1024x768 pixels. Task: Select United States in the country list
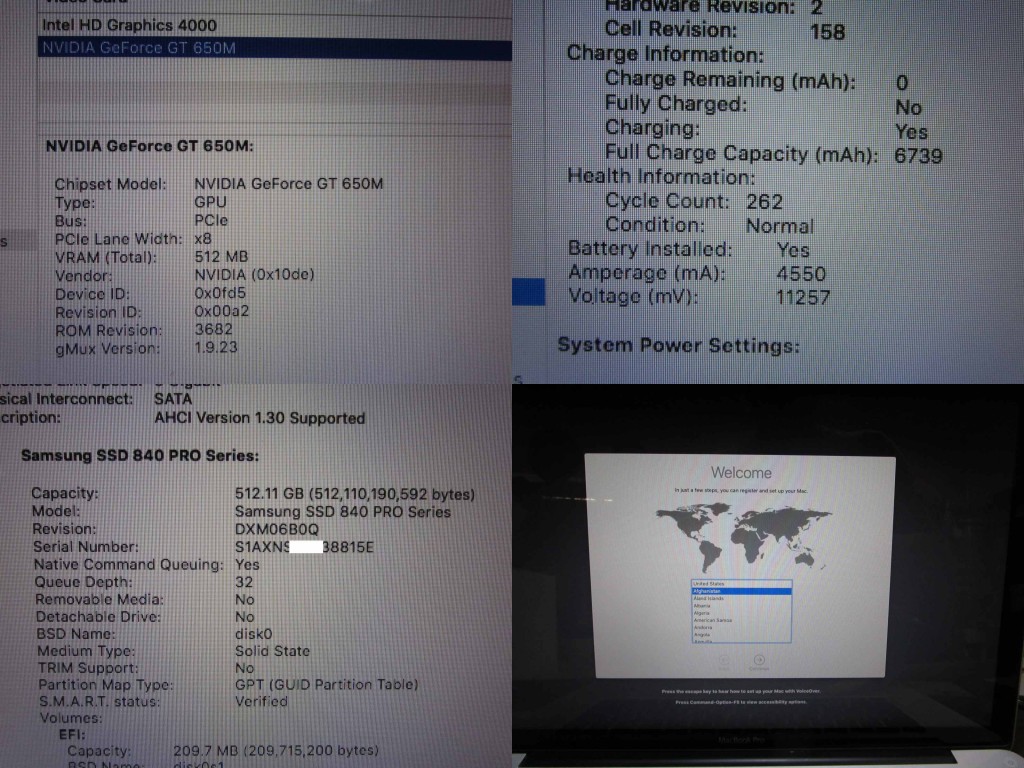click(x=741, y=583)
